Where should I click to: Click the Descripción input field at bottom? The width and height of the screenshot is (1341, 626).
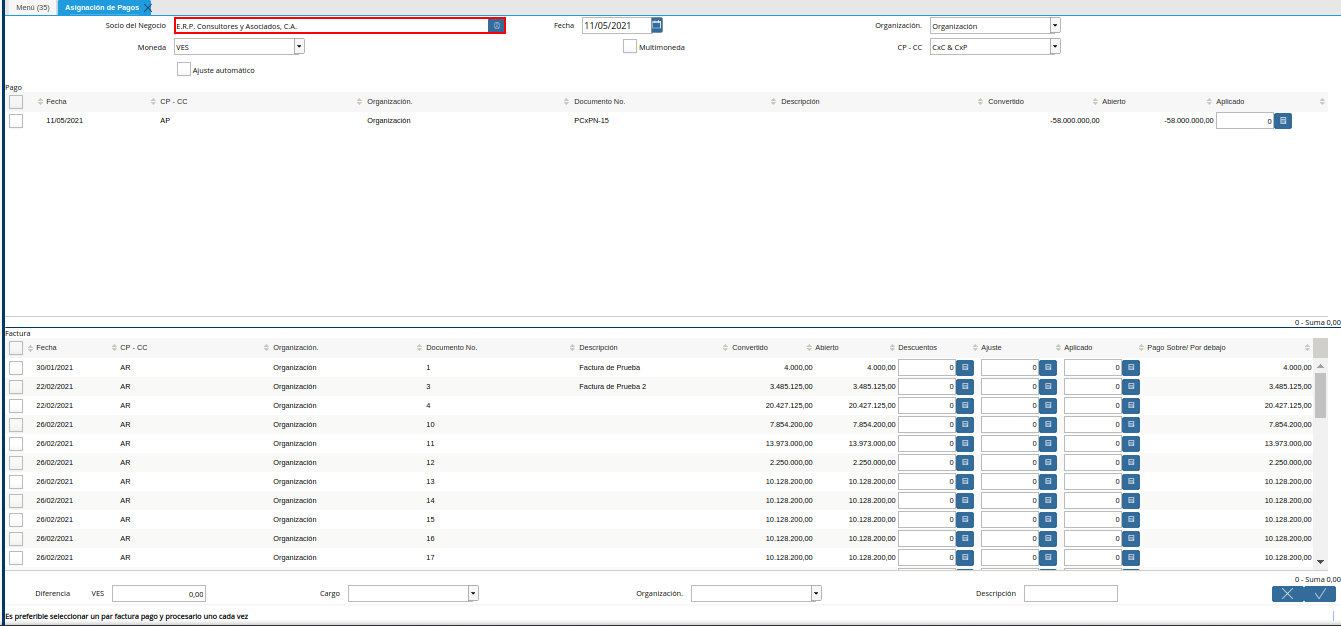coord(1070,594)
